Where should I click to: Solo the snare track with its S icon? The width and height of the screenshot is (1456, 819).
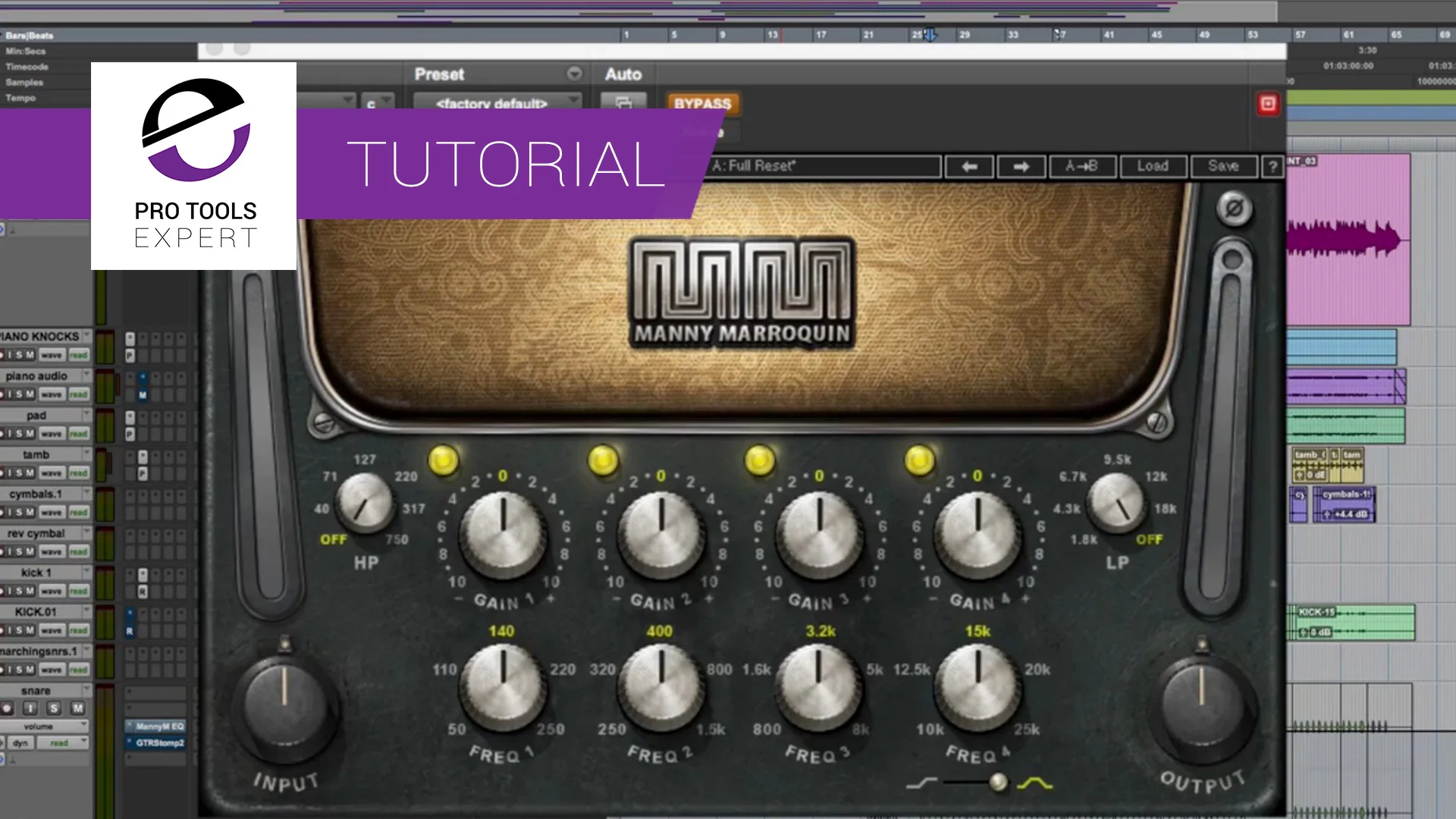click(54, 708)
